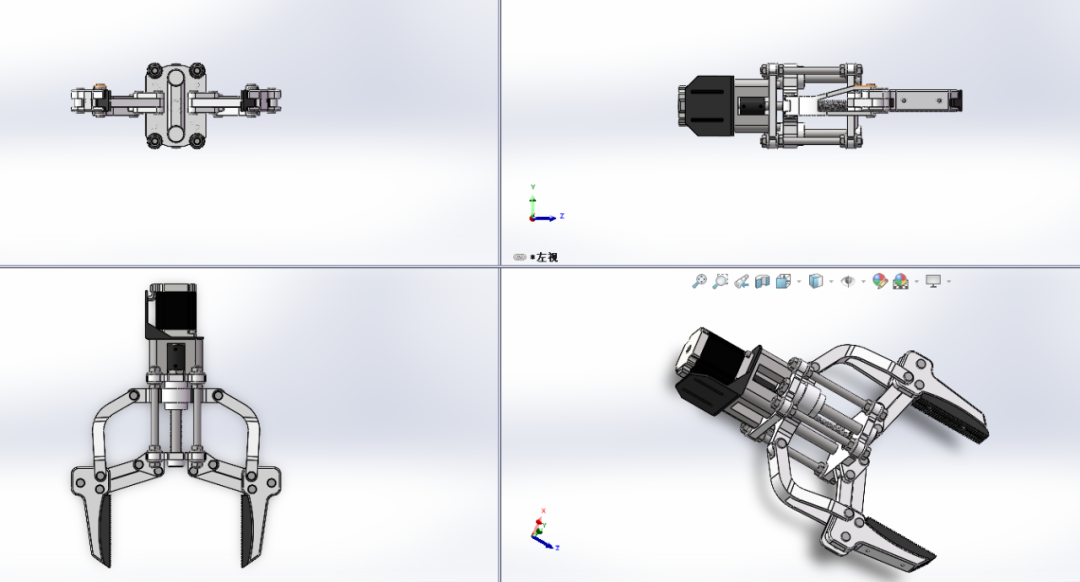The width and height of the screenshot is (1080, 582).
Task: Click the Apply Scene icon
Action: tap(901, 281)
